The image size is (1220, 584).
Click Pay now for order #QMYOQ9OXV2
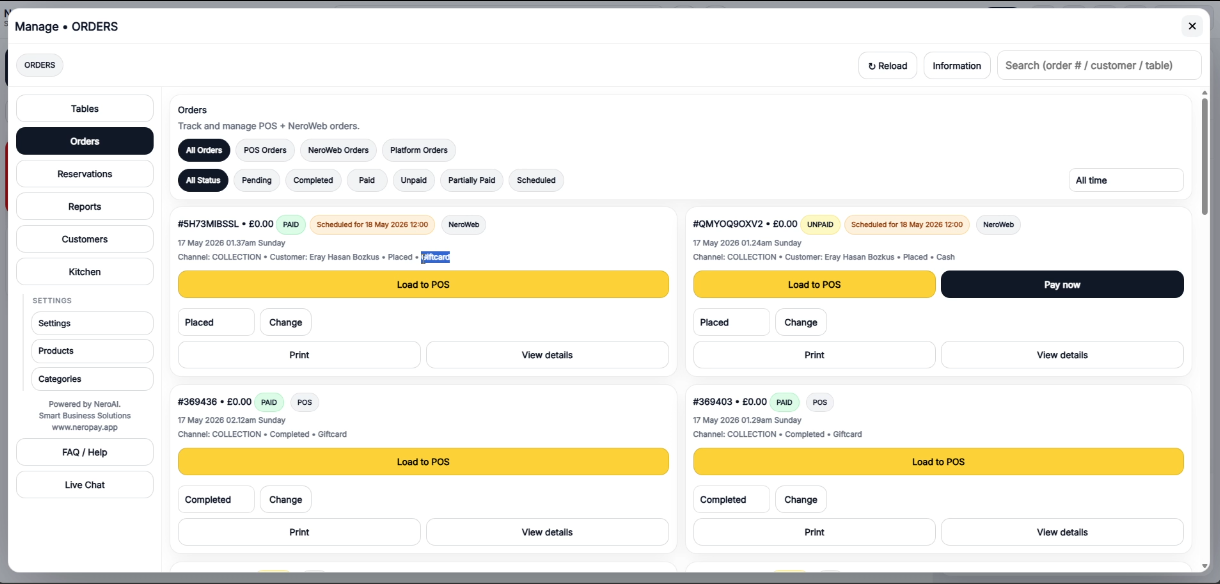[x=1062, y=284]
